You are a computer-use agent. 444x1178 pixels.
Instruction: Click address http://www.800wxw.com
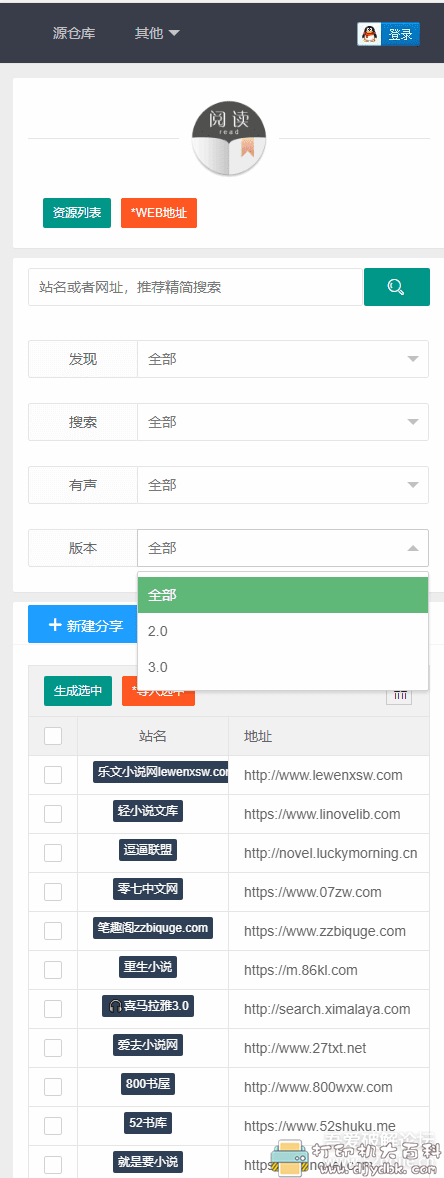coord(319,1088)
